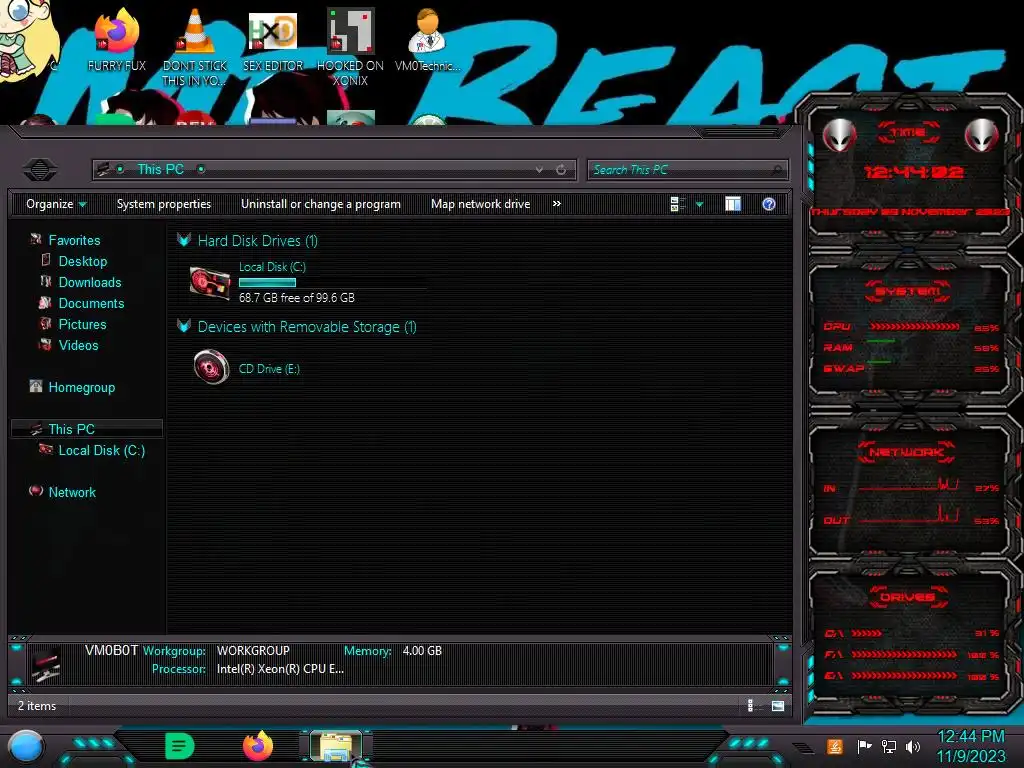Open the Start orb
Image resolution: width=1024 pixels, height=768 pixels.
click(25, 747)
